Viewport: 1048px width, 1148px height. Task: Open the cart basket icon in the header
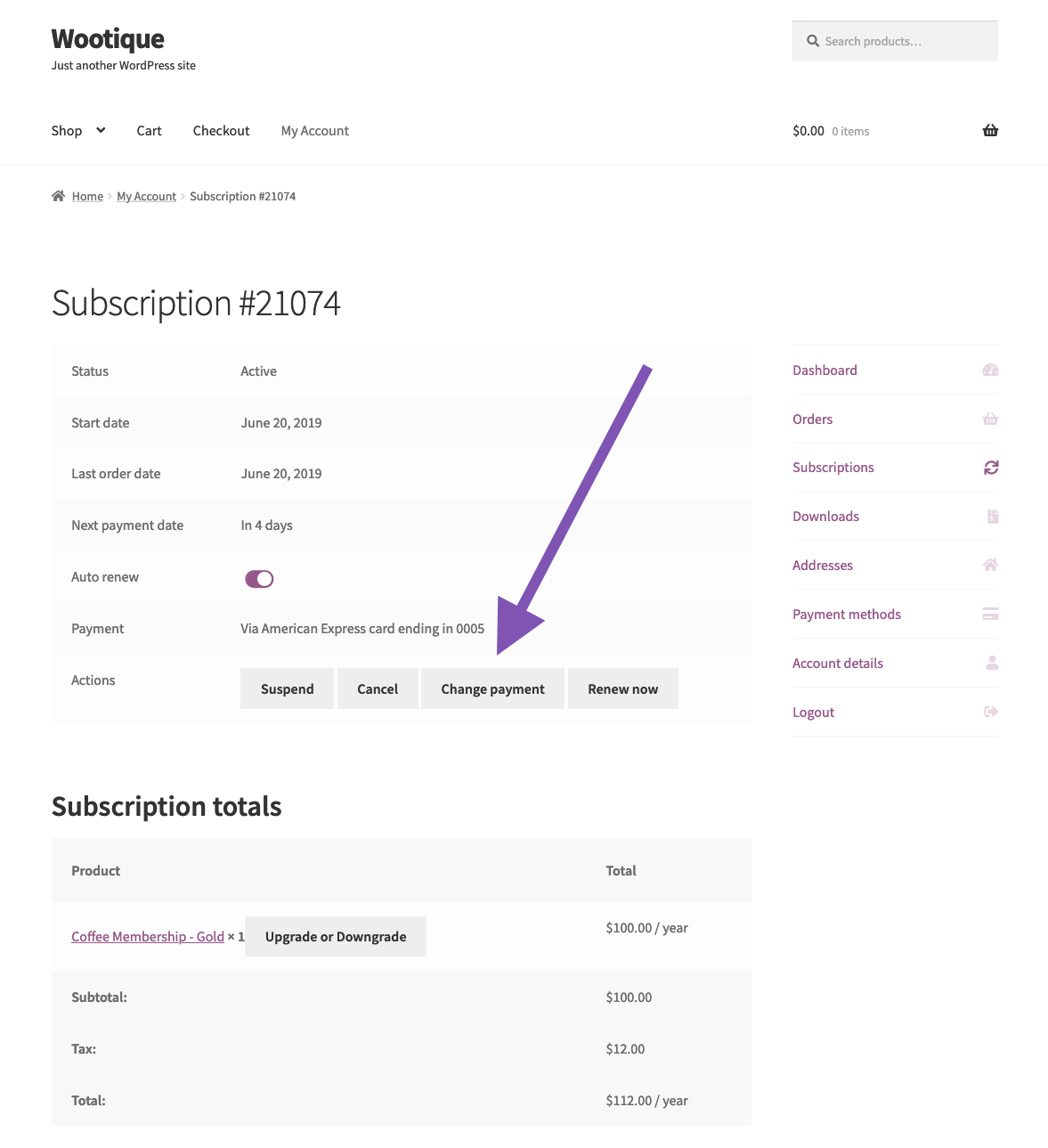point(989,130)
